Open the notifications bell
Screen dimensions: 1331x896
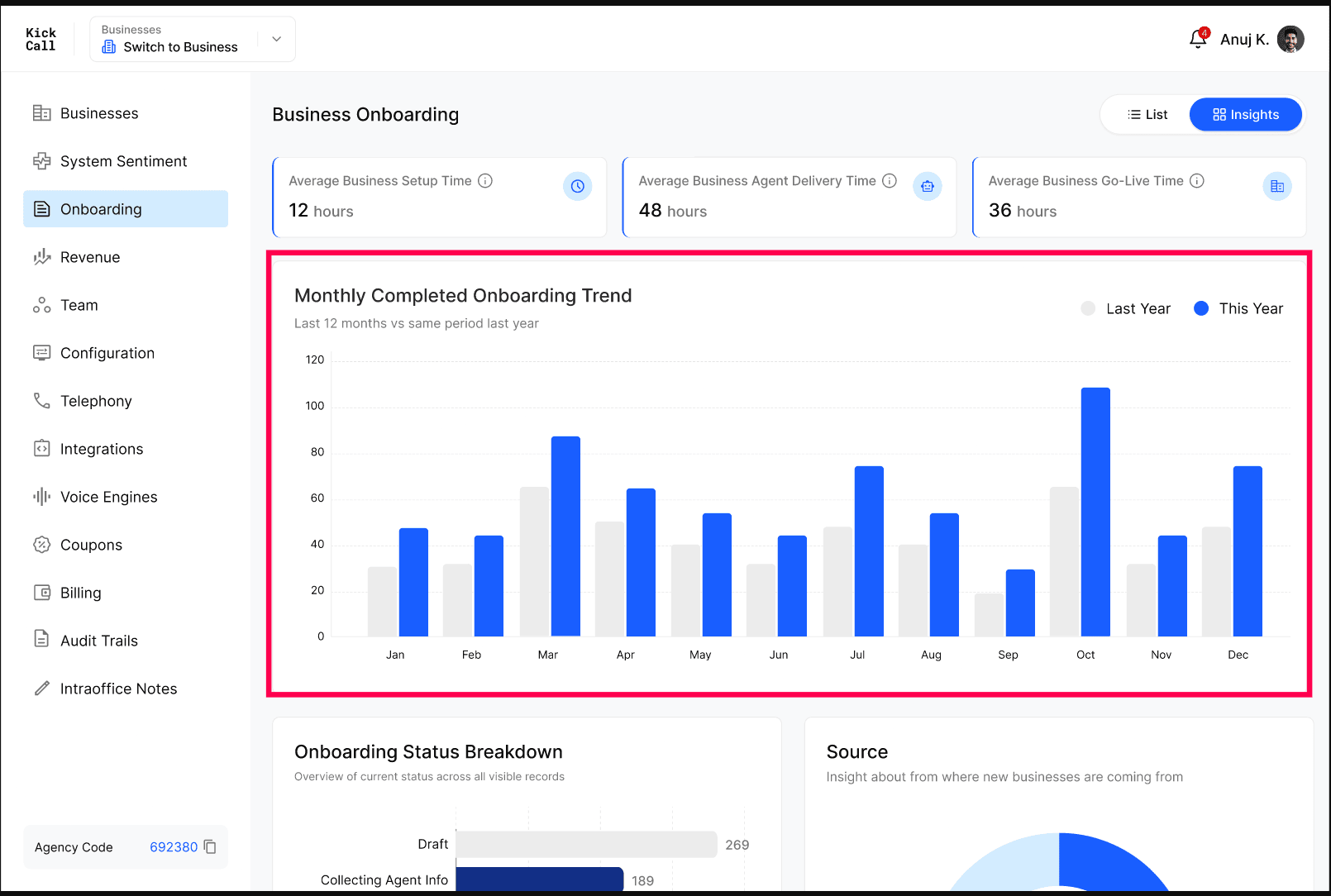[1198, 39]
